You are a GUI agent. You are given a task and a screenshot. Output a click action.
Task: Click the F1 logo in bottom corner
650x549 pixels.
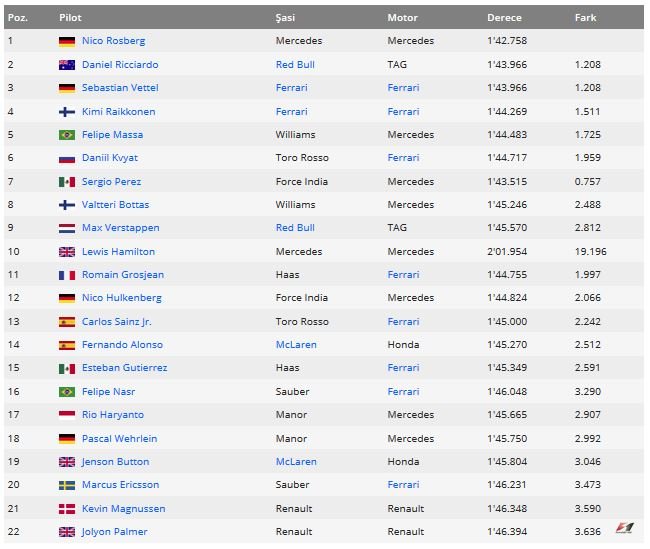[x=625, y=528]
